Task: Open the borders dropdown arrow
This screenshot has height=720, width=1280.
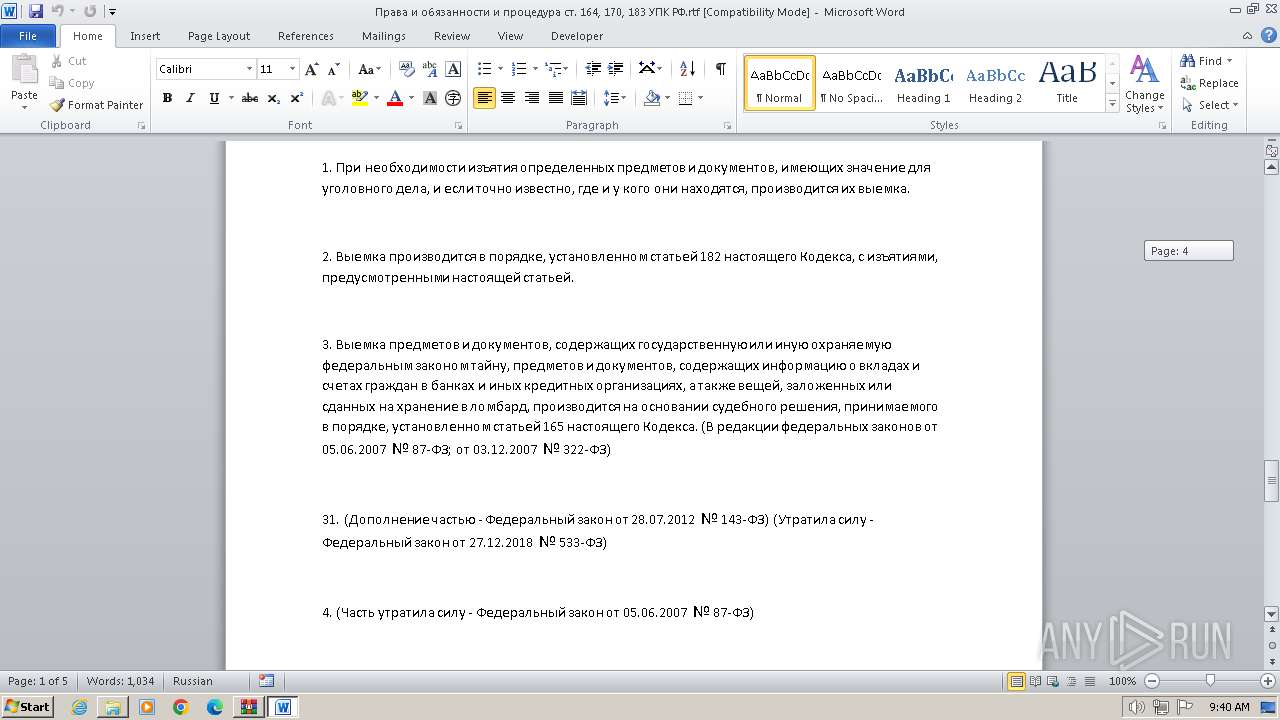Action: [x=700, y=98]
